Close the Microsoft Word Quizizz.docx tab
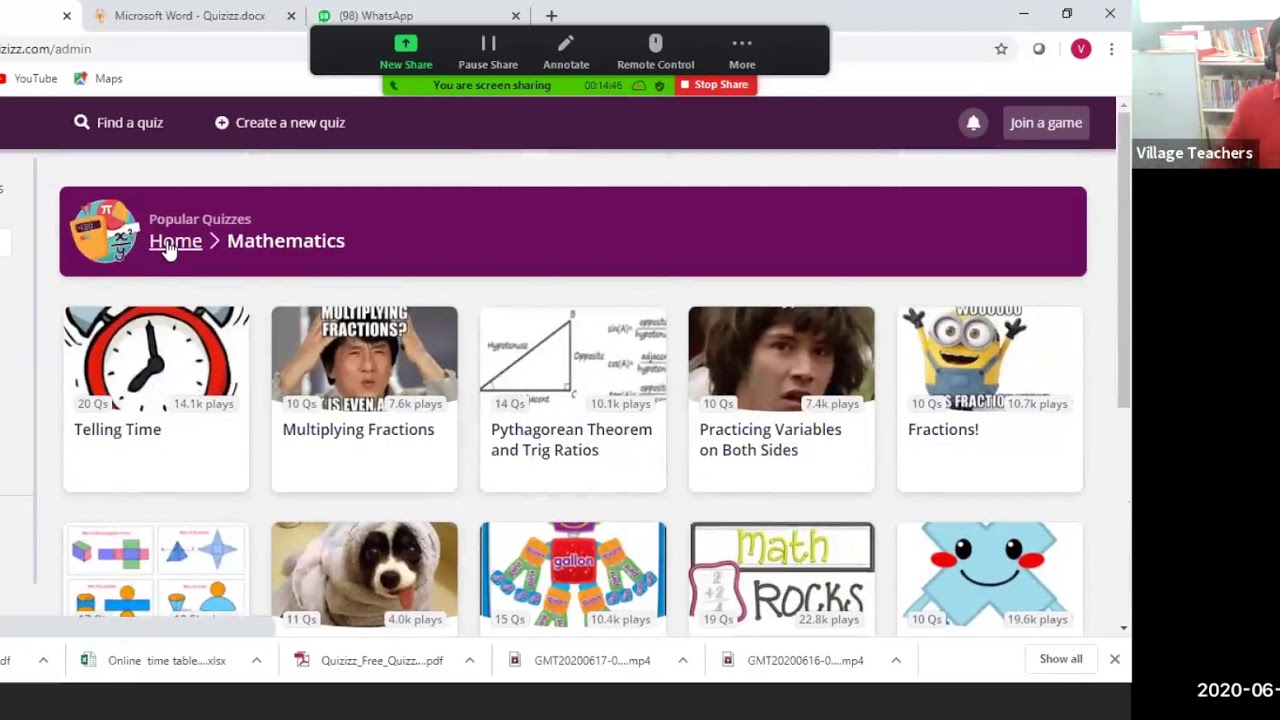 (291, 16)
